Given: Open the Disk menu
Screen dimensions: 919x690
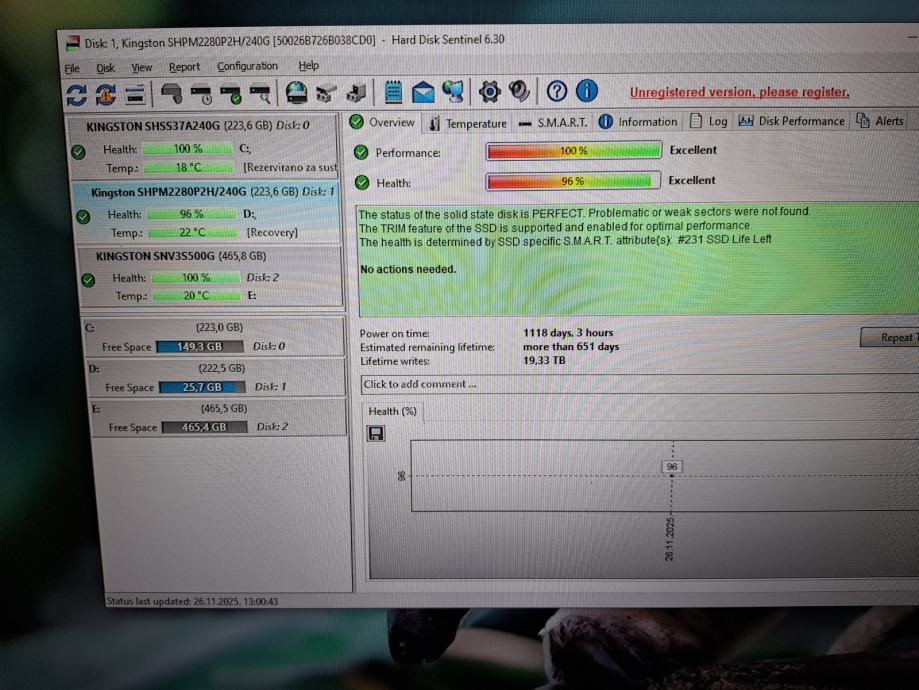Looking at the screenshot, I should click(105, 68).
